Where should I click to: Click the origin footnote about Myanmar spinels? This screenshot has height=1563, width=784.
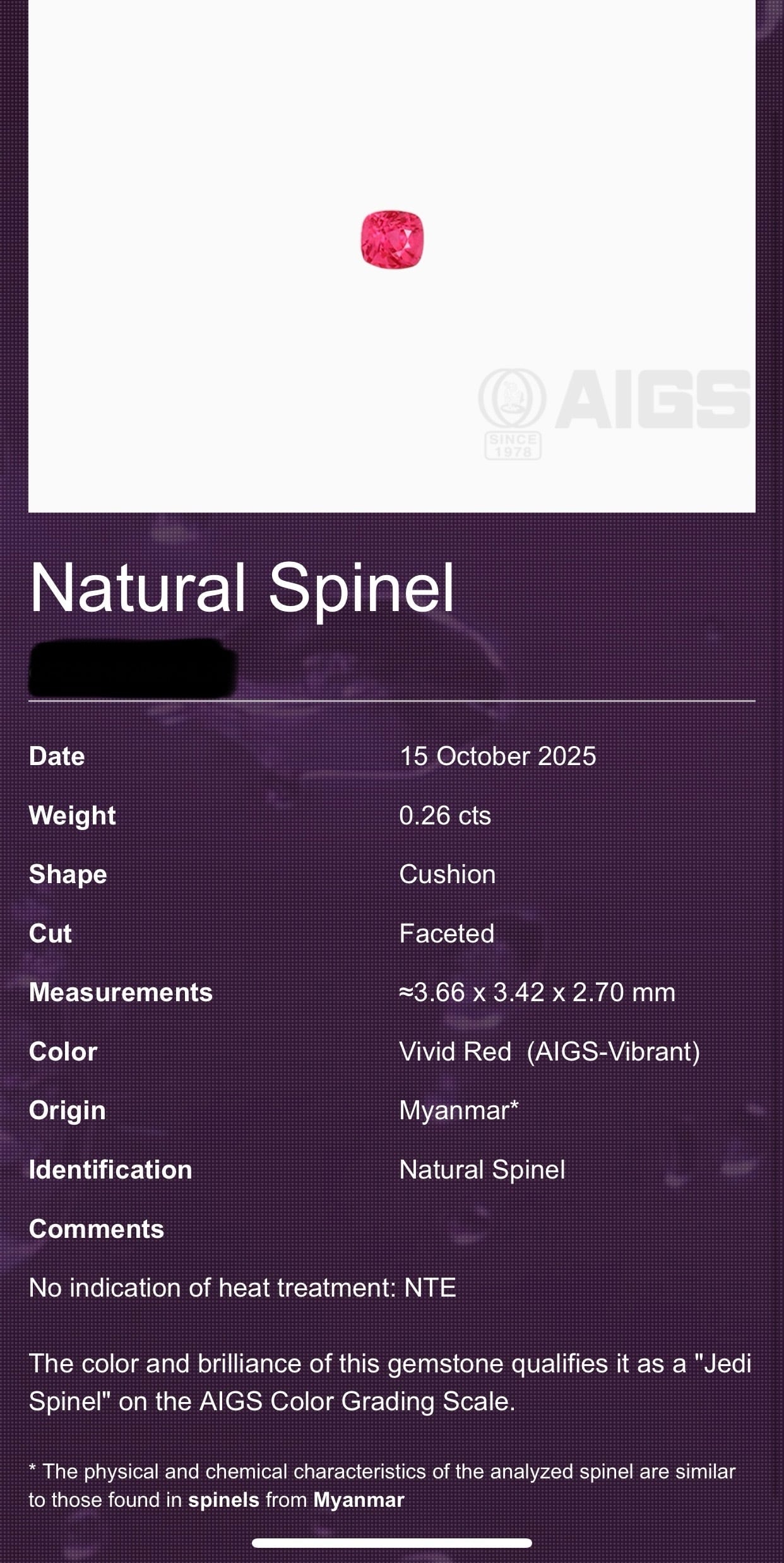382,1485
